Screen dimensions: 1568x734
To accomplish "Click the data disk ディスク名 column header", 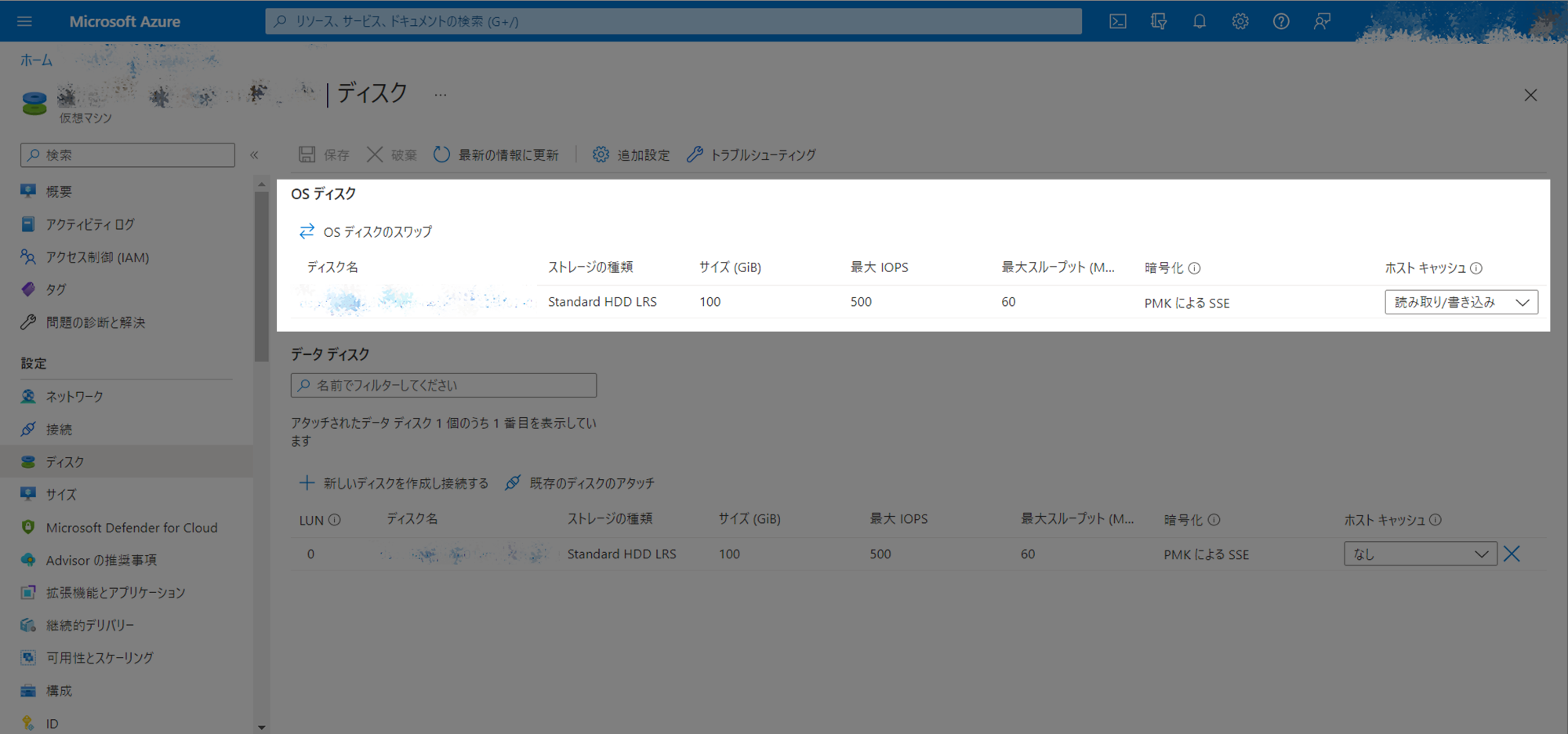I will coord(412,519).
